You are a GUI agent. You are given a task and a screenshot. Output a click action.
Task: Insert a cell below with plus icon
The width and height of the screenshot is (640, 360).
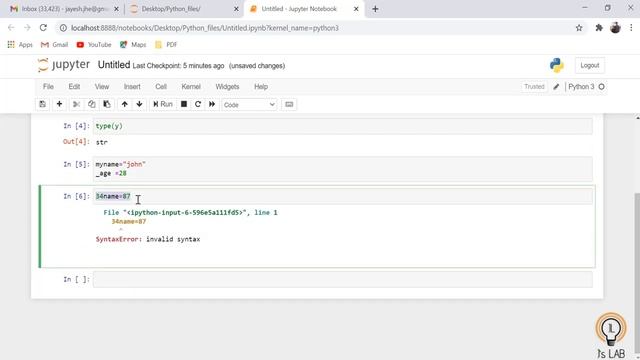pyautogui.click(x=59, y=104)
